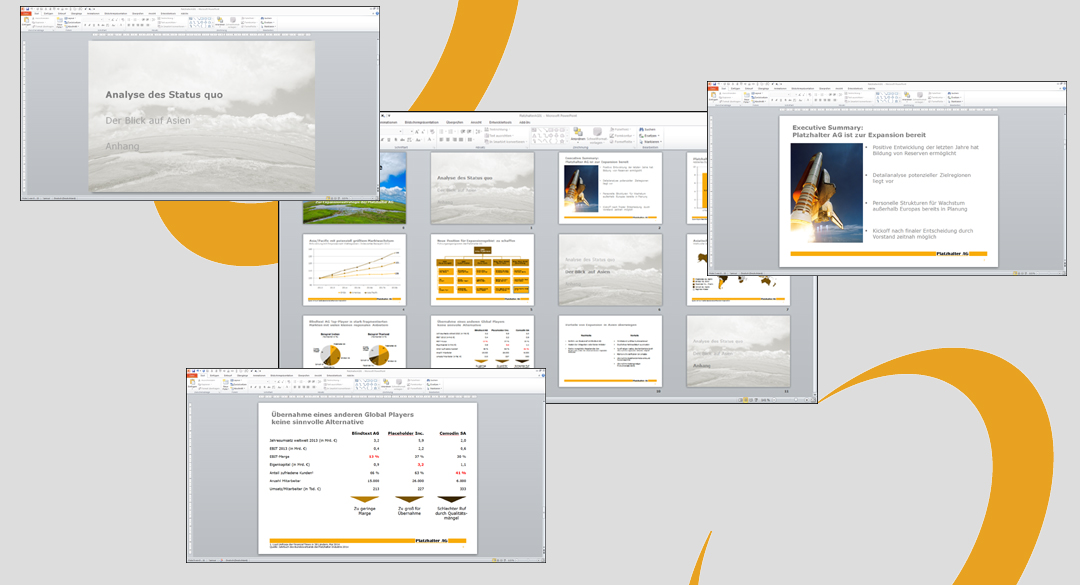Click Einfügen paste button in top-left PowerPoint window

pos(26,21)
